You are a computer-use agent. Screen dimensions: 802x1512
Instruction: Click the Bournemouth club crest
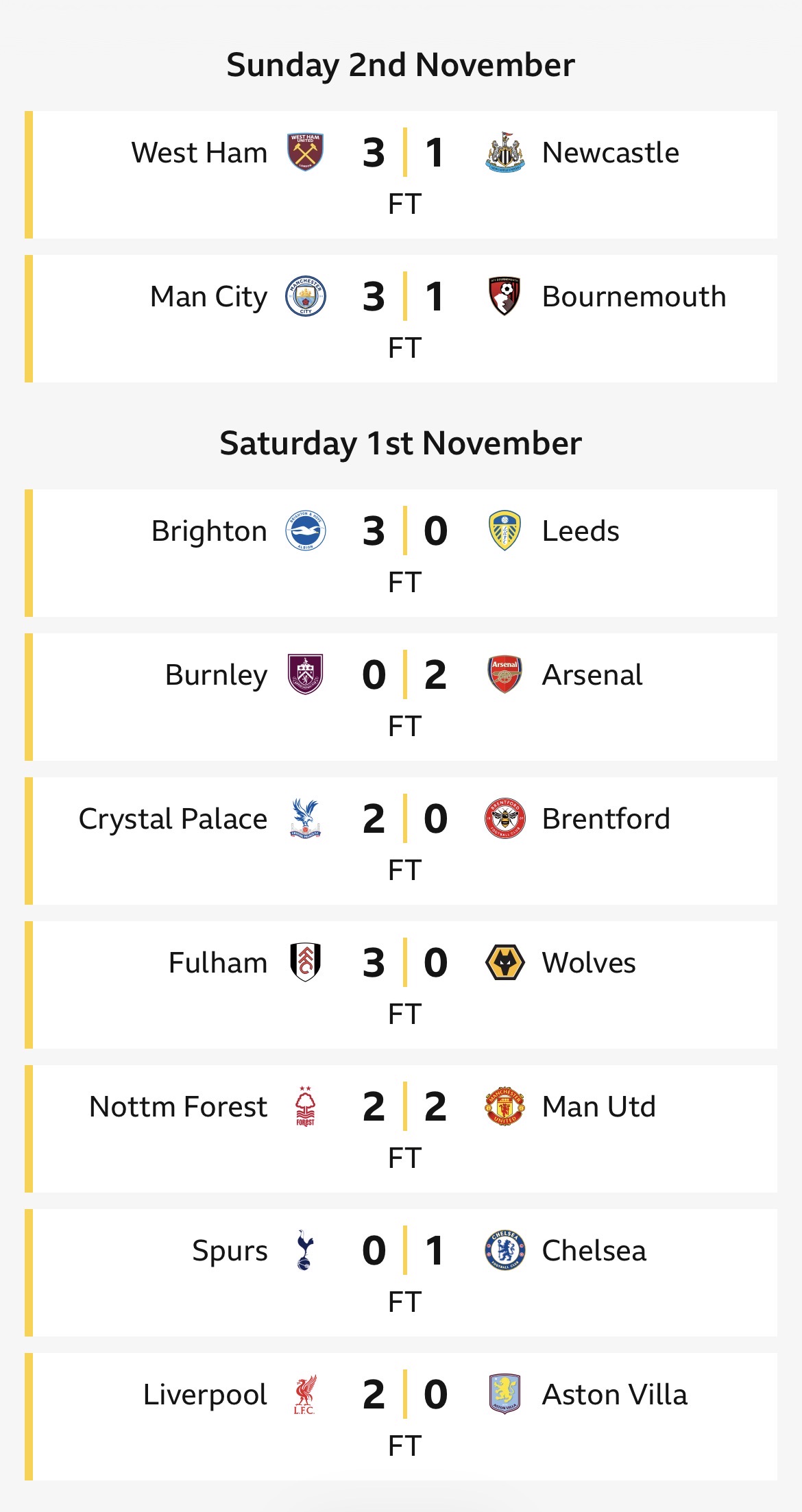505,296
